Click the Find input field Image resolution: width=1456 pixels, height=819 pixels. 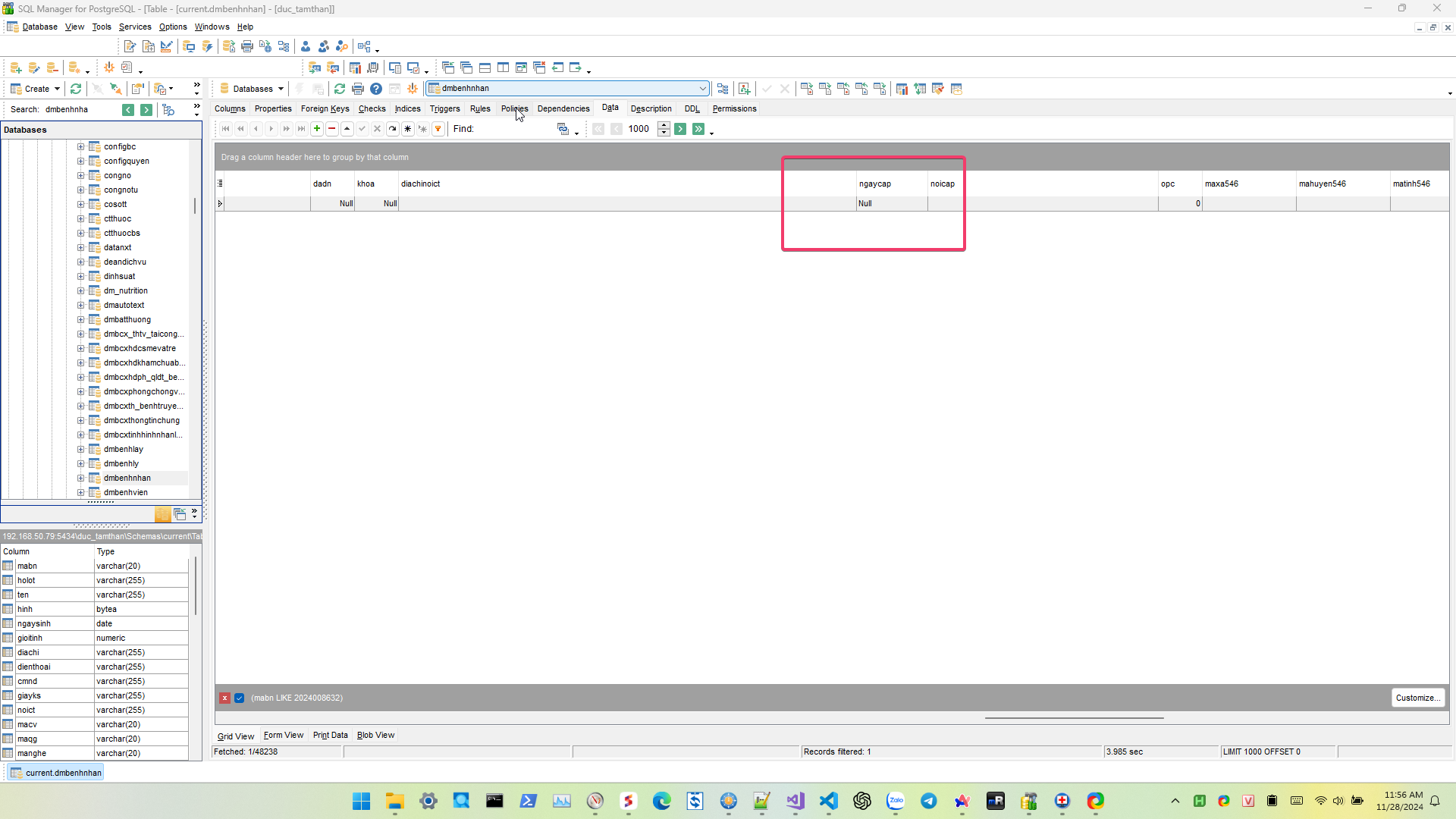(x=514, y=129)
